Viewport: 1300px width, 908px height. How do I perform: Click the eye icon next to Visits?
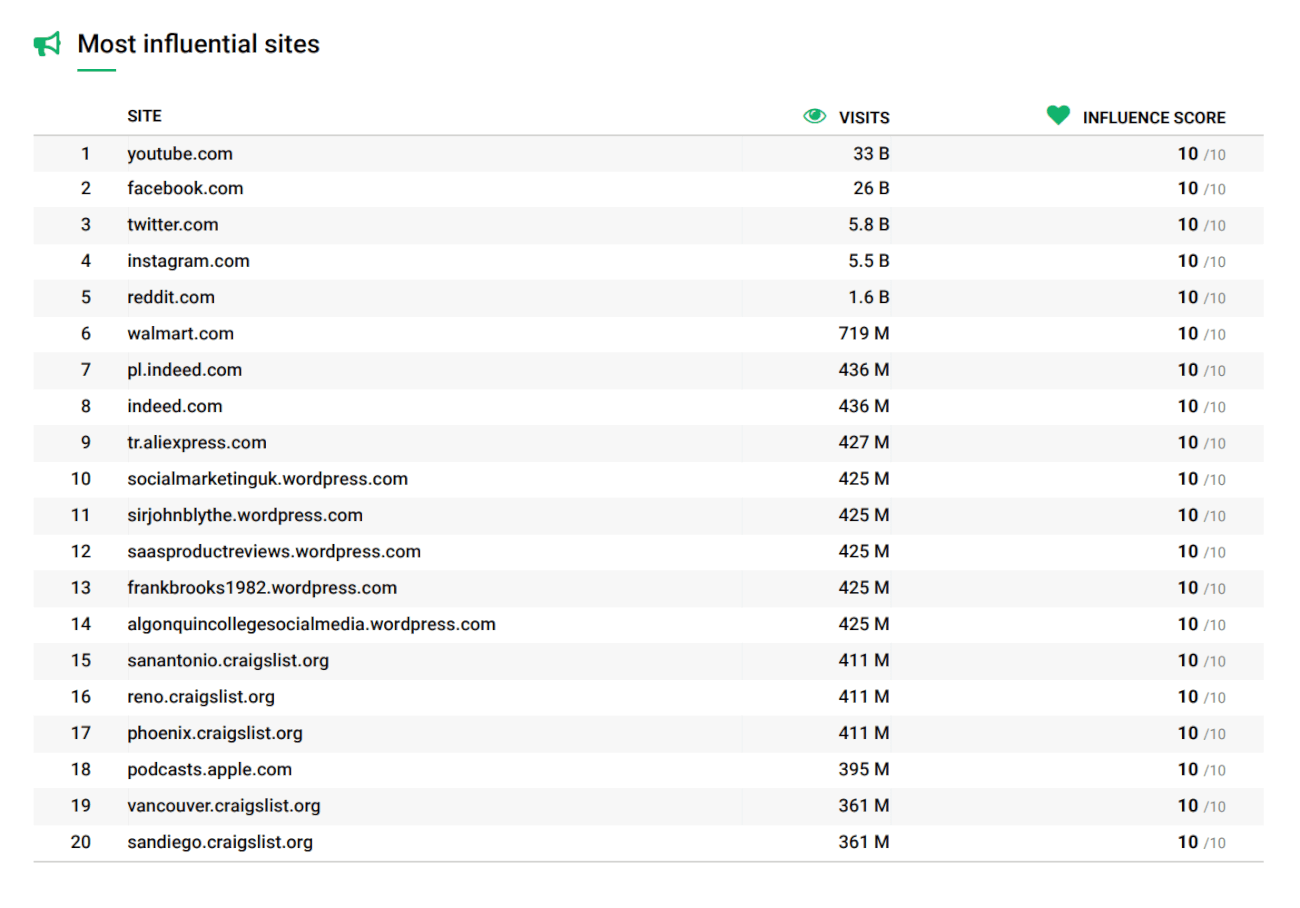click(815, 117)
